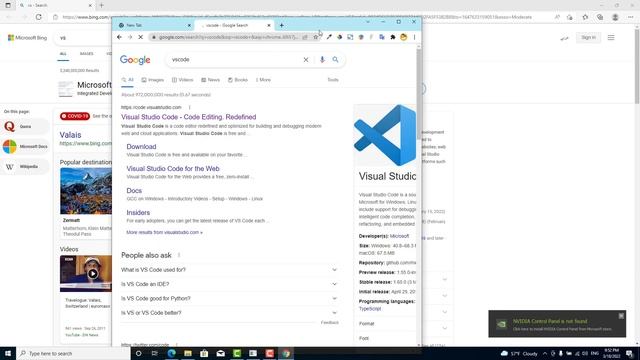Click Zermatt thumbnail on Bing page

pyautogui.click(x=86, y=191)
